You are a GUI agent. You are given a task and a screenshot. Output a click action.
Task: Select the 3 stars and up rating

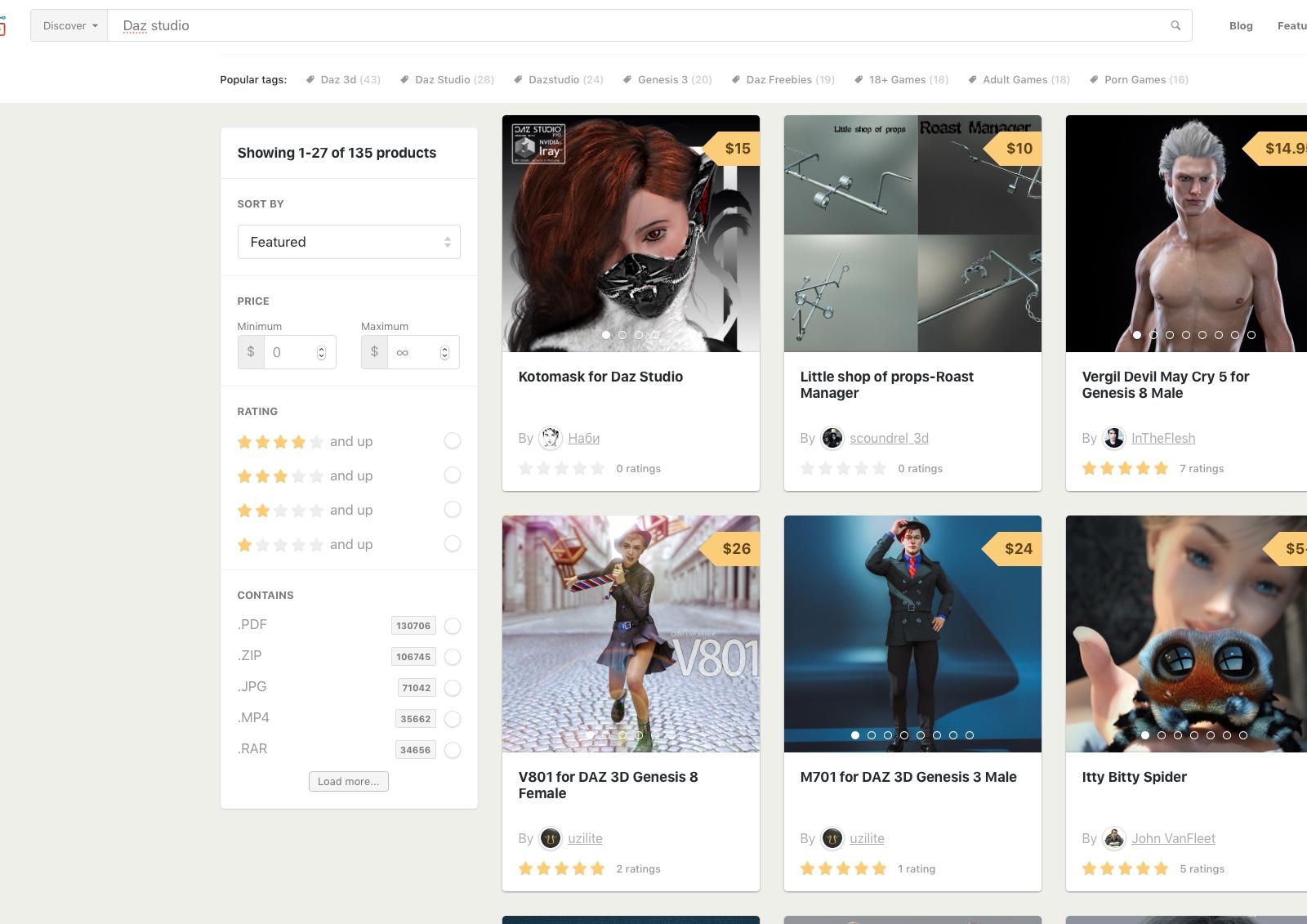point(453,475)
